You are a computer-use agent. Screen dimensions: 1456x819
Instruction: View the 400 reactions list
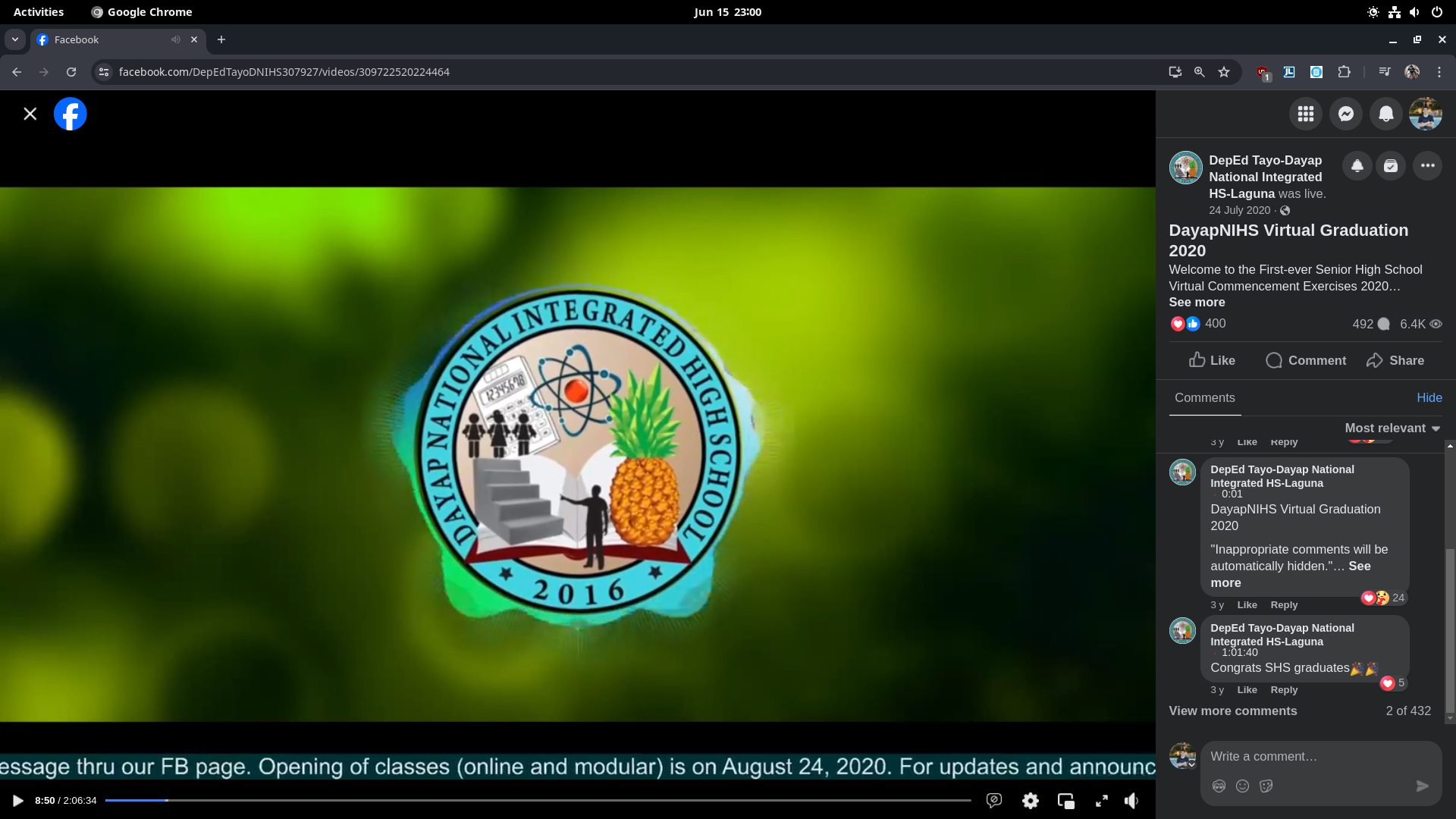(x=1215, y=324)
